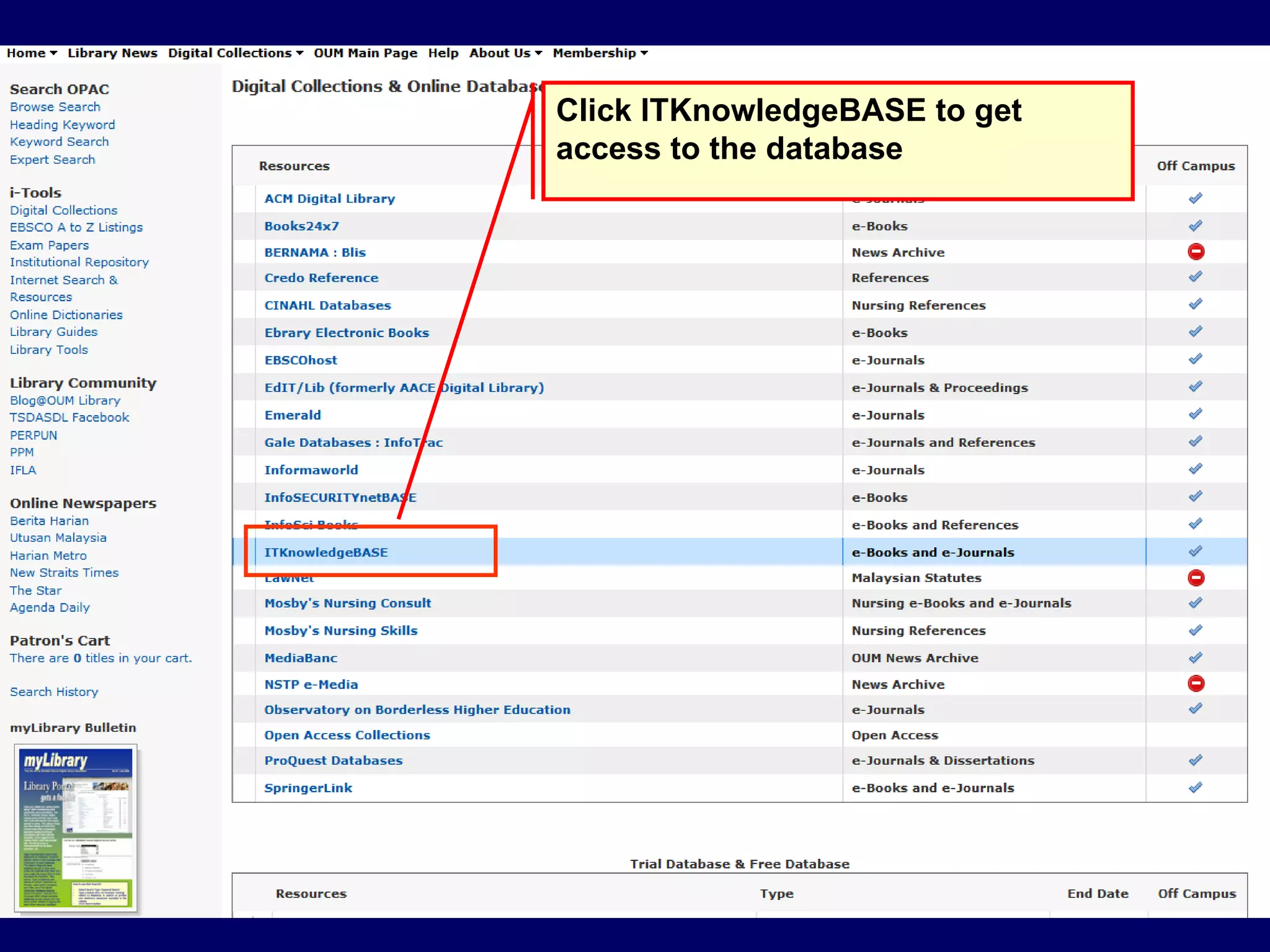Open Library News in the top menu
Screen dimensions: 1270x952
[x=112, y=53]
